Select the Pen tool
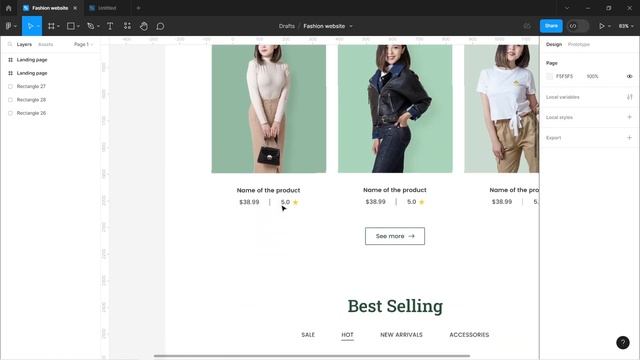 (91, 26)
